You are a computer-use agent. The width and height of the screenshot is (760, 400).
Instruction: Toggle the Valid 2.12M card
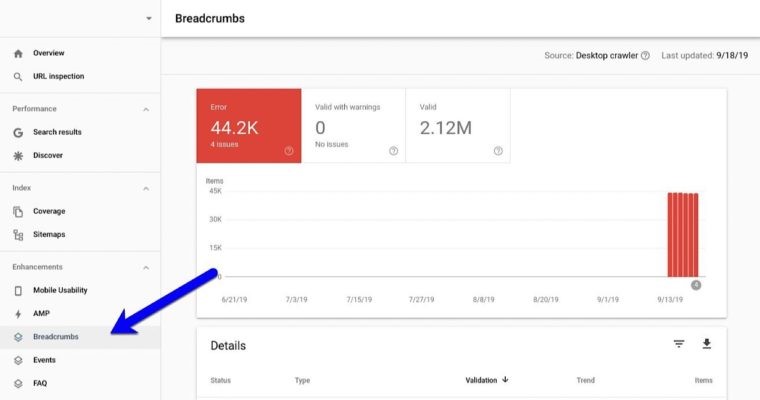point(457,125)
